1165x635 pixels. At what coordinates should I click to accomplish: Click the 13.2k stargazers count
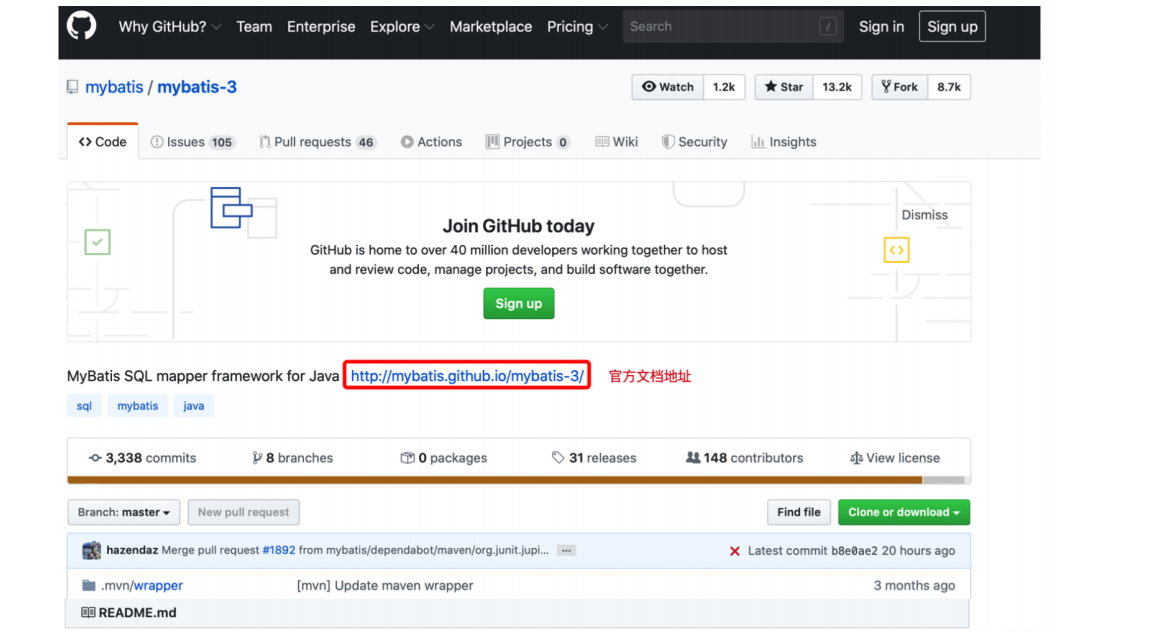pos(837,87)
